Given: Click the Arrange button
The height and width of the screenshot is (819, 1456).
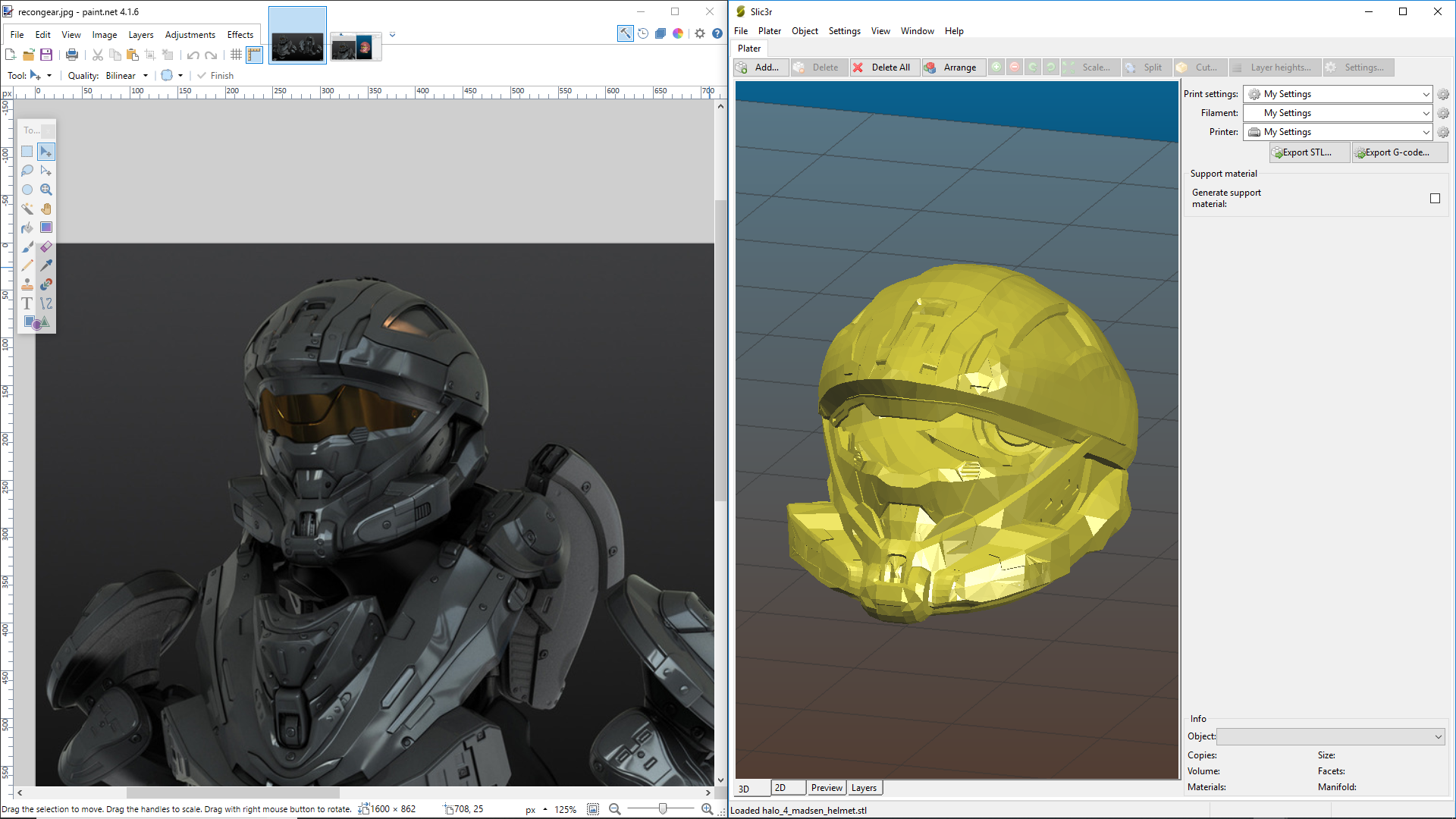Looking at the screenshot, I should [954, 67].
